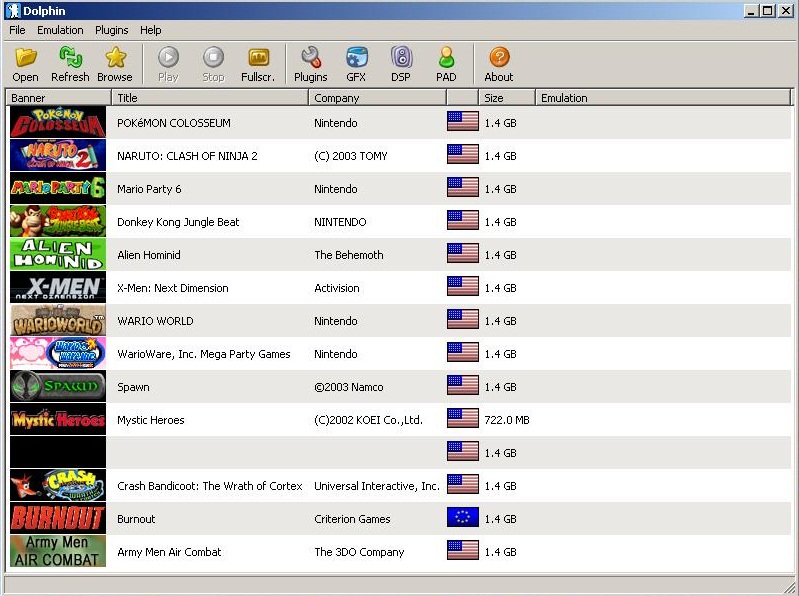Open the File menu
The image size is (799, 596).
(x=17, y=30)
